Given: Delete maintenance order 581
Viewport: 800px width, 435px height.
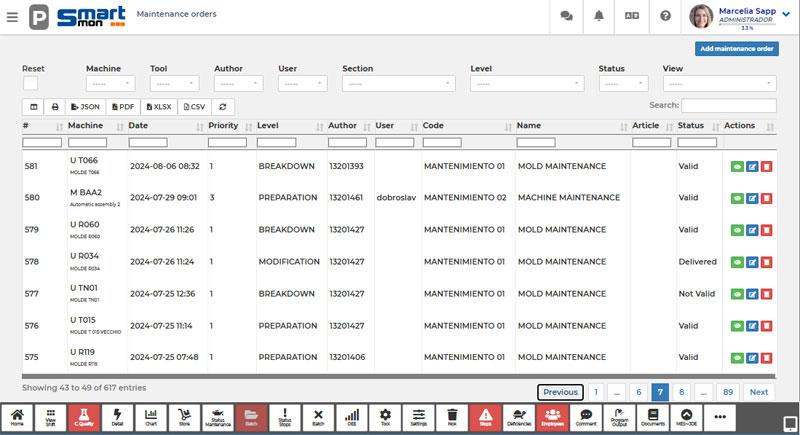Looking at the screenshot, I should [x=766, y=167].
